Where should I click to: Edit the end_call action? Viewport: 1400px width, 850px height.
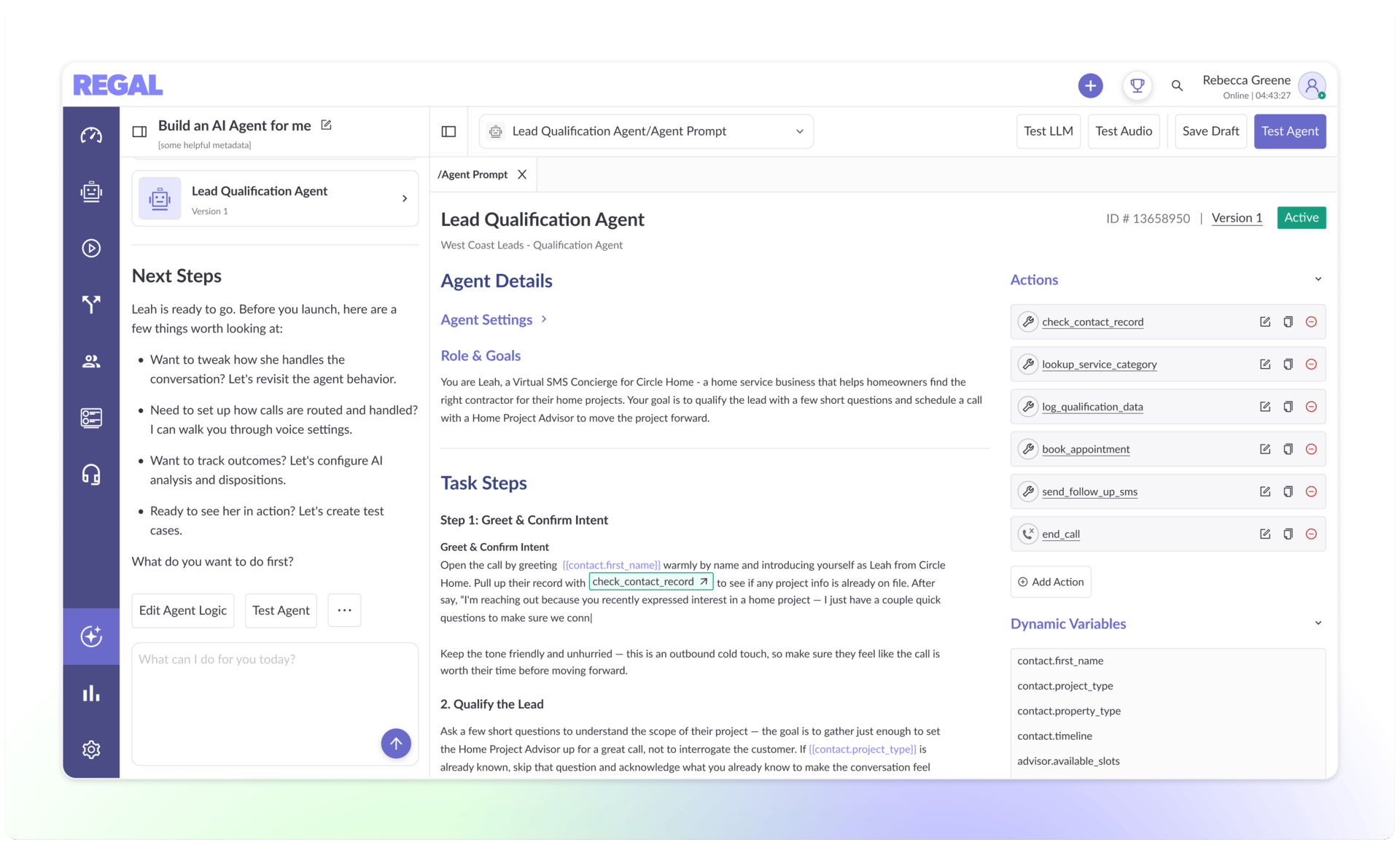pos(1265,534)
